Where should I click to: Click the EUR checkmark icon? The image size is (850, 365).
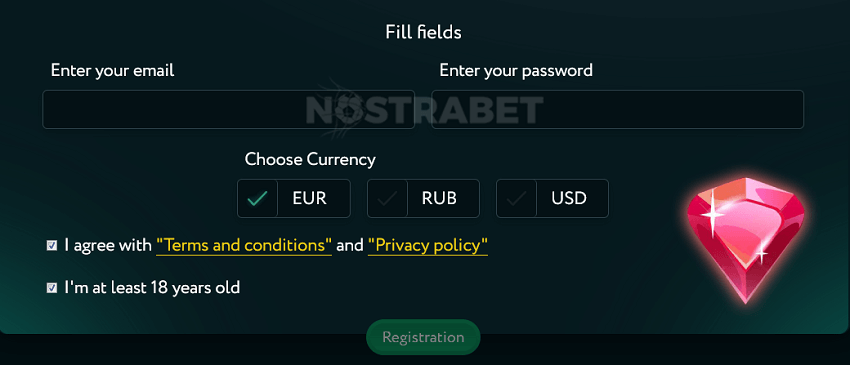257,198
